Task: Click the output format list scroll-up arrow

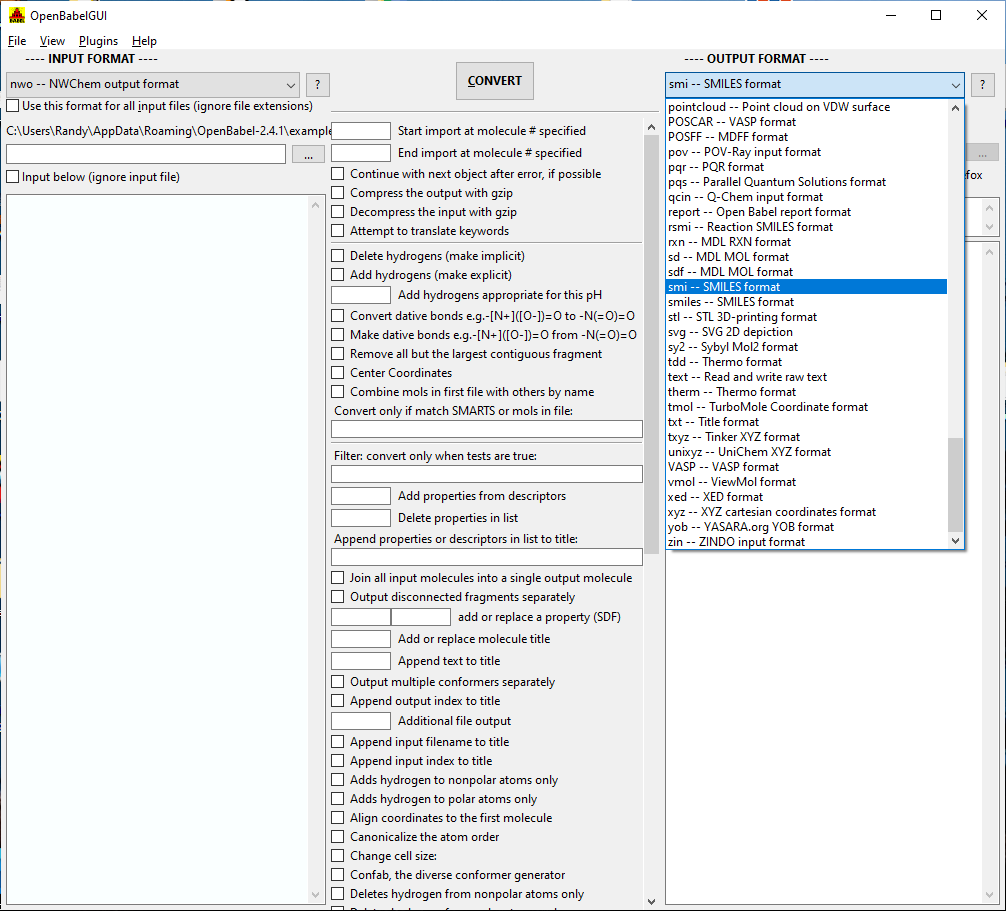Action: point(955,108)
